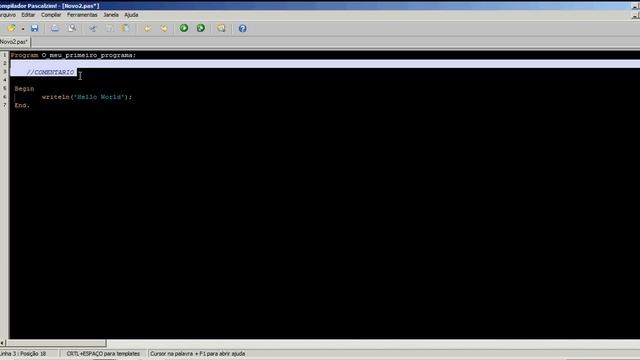This screenshot has width=640, height=360.
Task: Click the Print icon
Action: click(x=55, y=28)
